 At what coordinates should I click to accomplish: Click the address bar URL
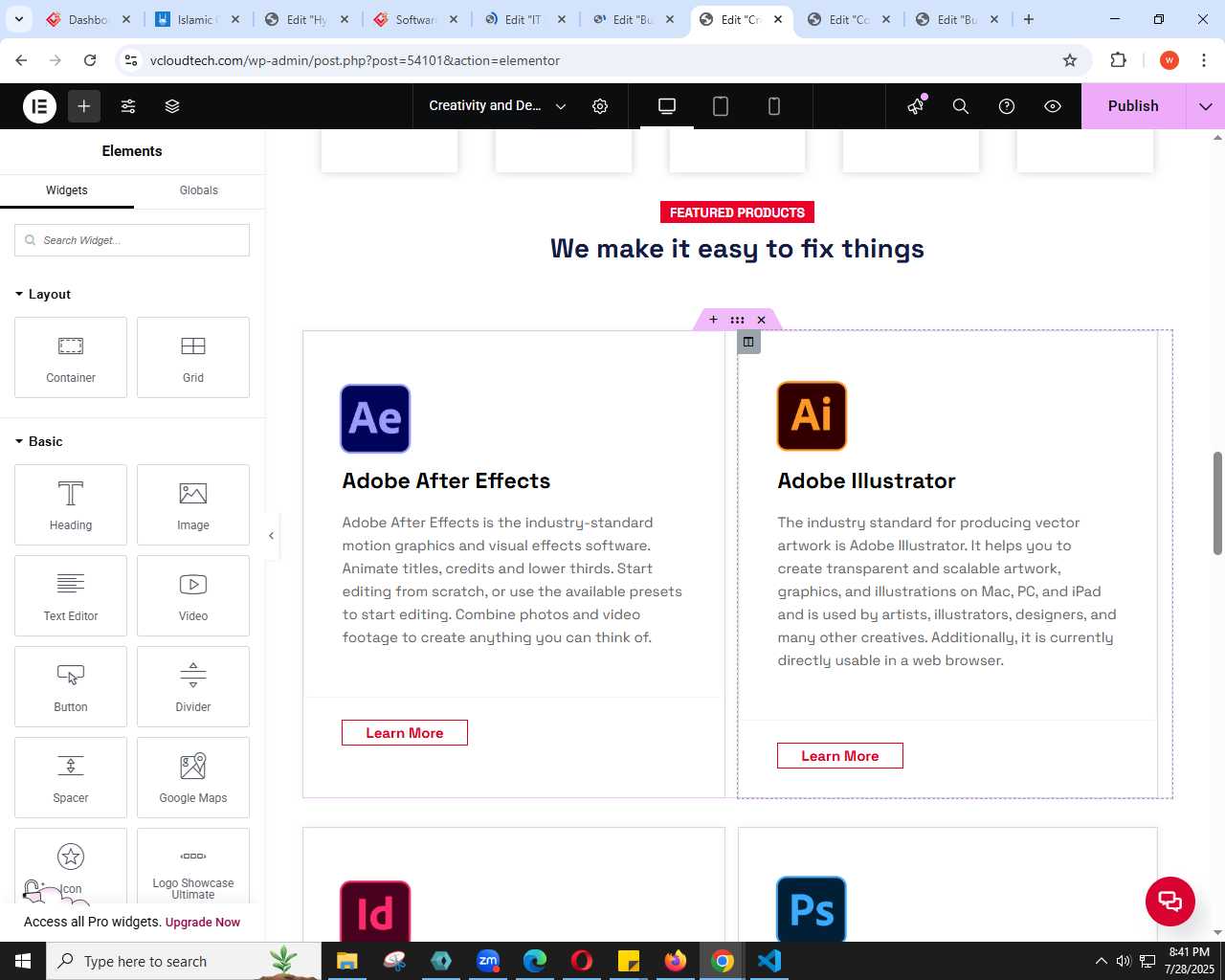(x=355, y=60)
